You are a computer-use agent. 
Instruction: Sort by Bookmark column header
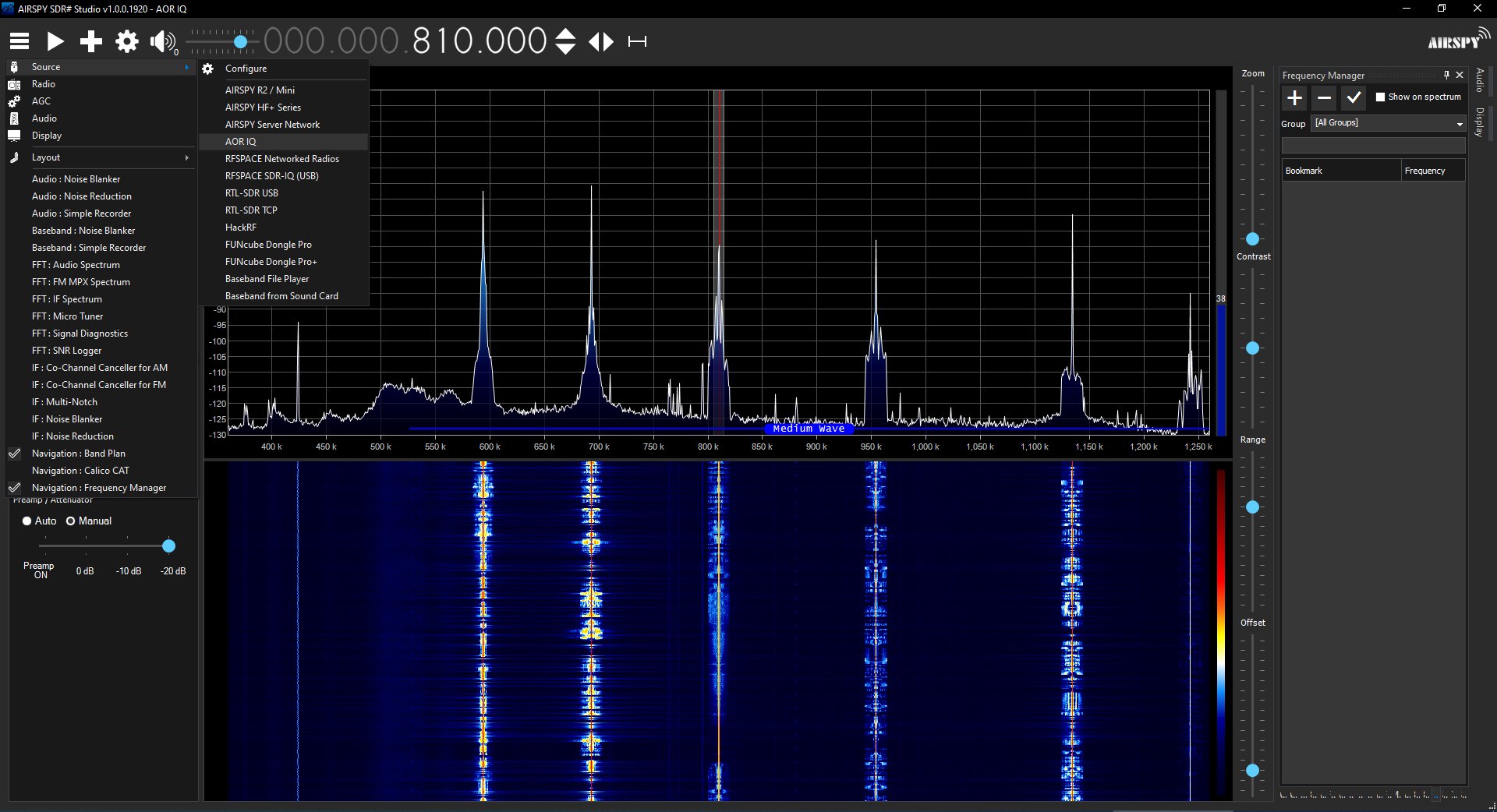(1341, 171)
